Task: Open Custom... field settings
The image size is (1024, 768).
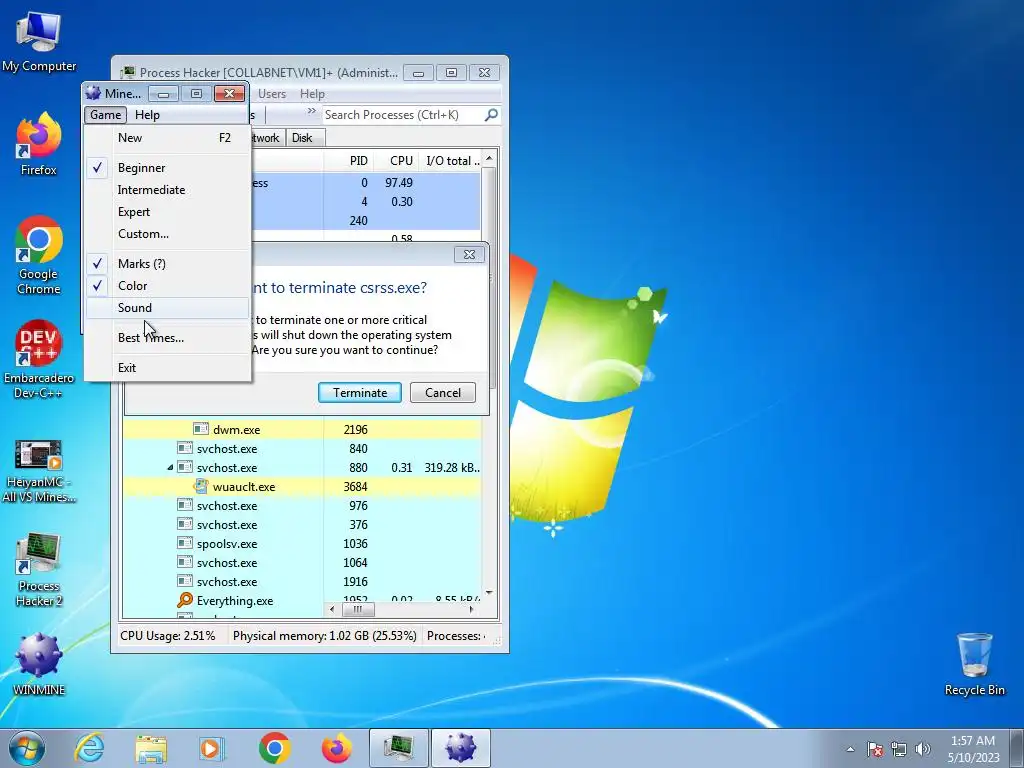Action: 167,234
